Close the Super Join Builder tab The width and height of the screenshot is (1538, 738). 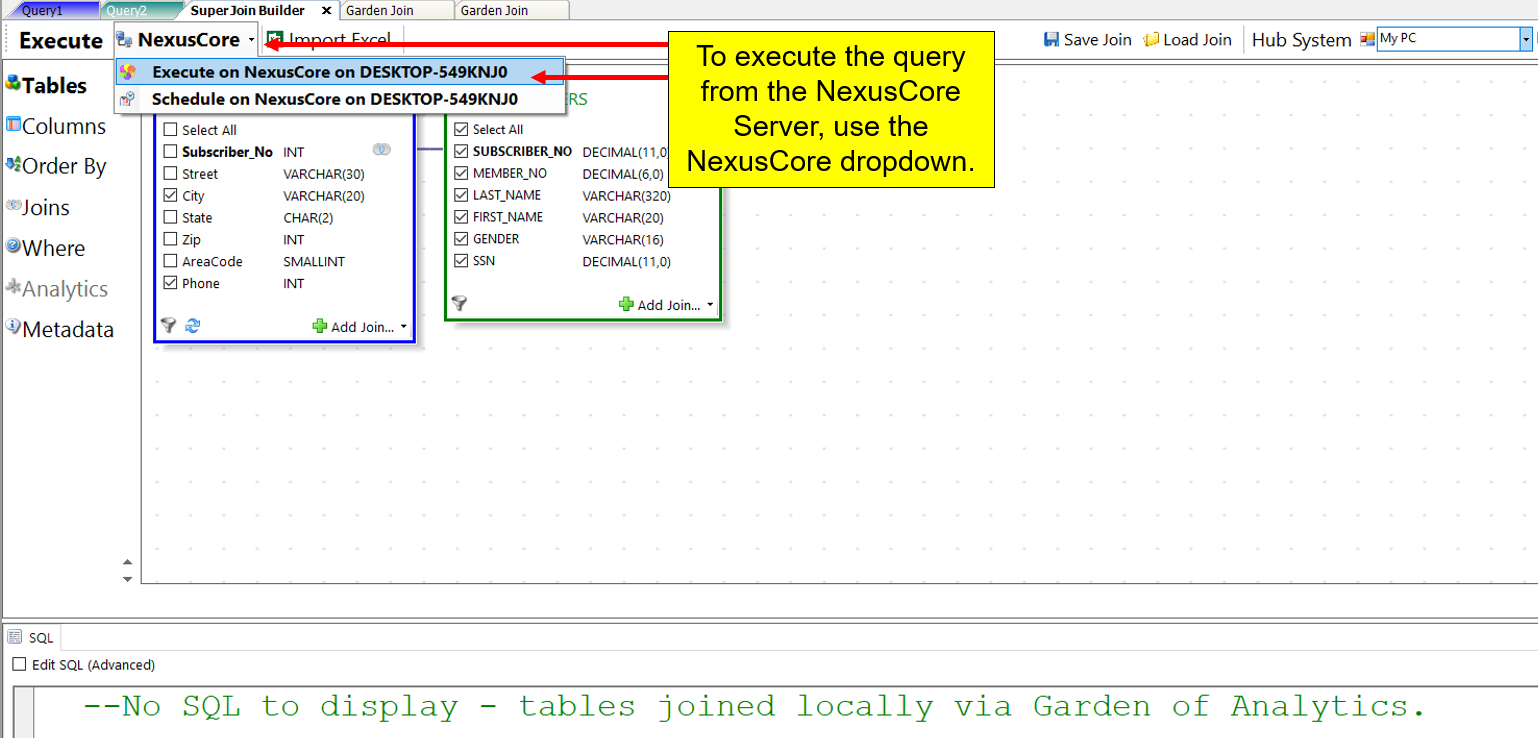[x=326, y=11]
